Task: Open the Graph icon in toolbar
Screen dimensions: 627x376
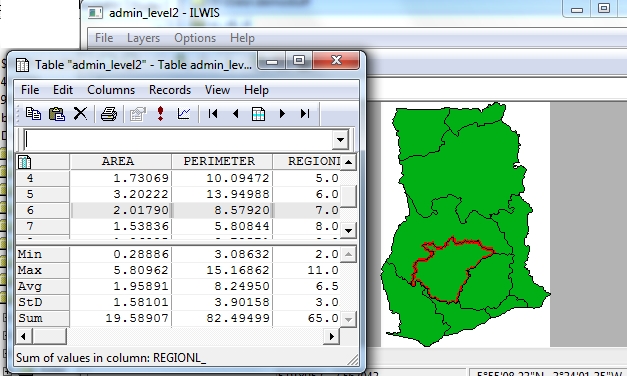Action: click(x=184, y=114)
